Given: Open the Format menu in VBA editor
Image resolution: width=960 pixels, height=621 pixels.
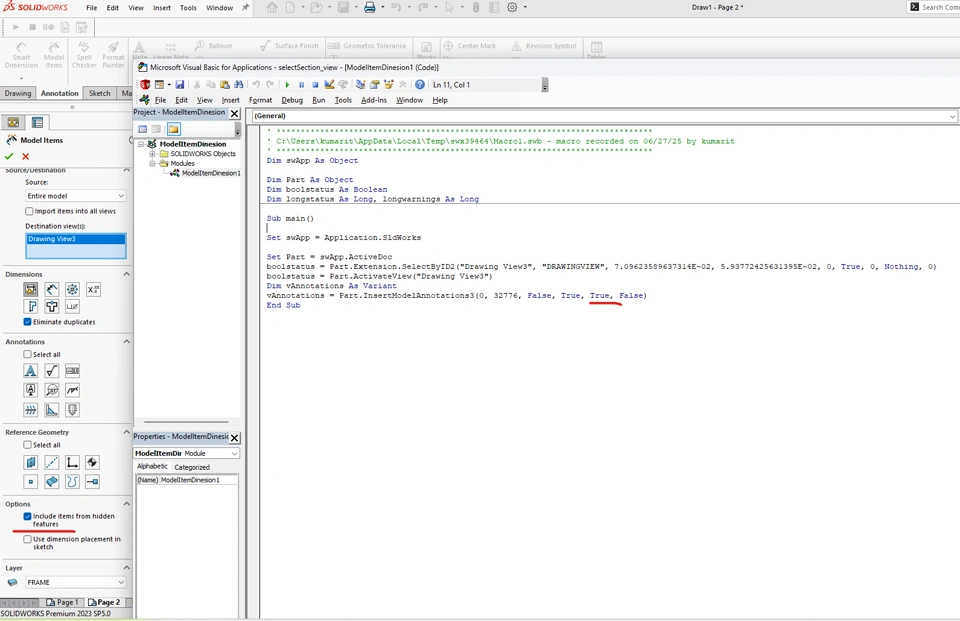Looking at the screenshot, I should (260, 100).
